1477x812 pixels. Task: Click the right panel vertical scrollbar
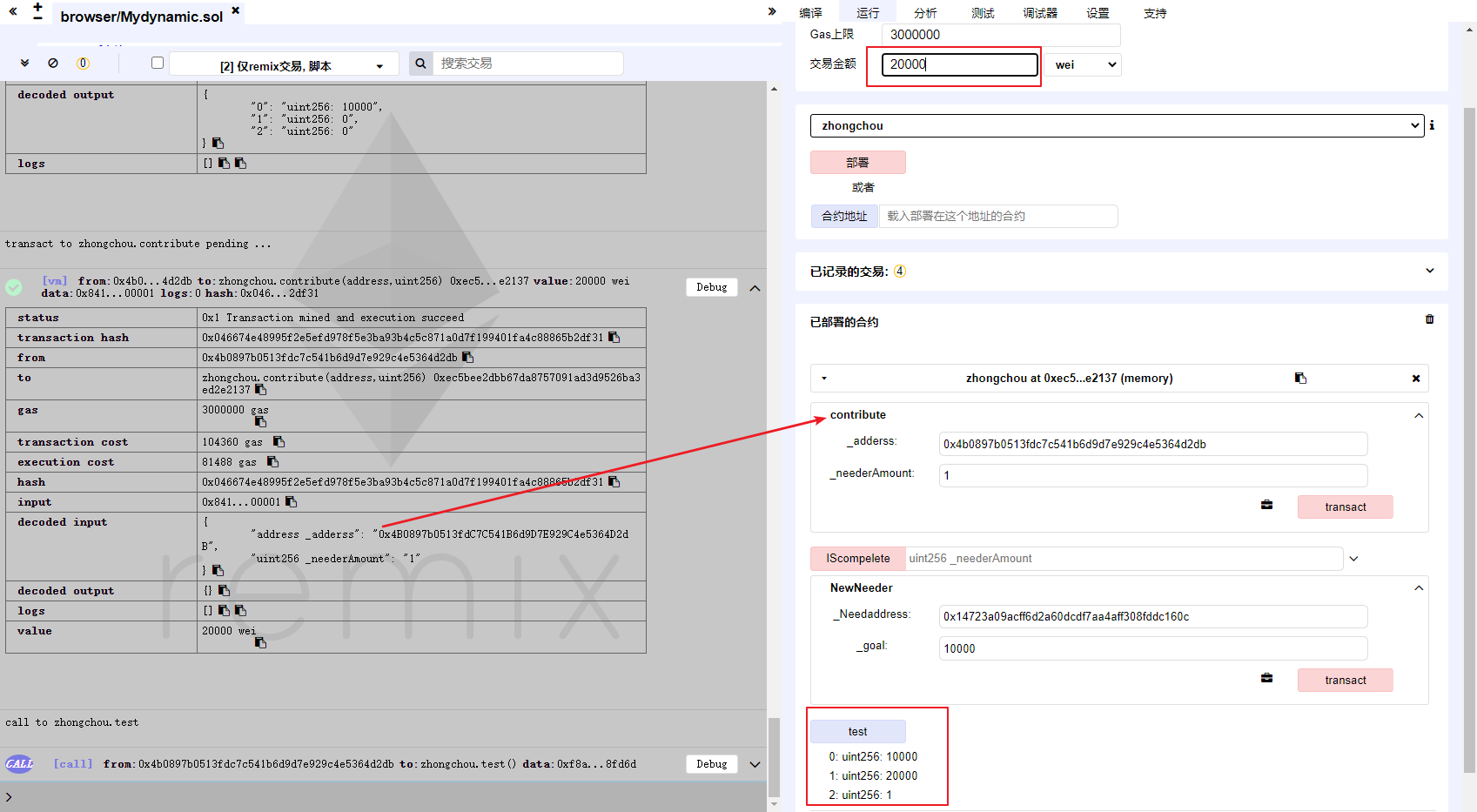1469,440
